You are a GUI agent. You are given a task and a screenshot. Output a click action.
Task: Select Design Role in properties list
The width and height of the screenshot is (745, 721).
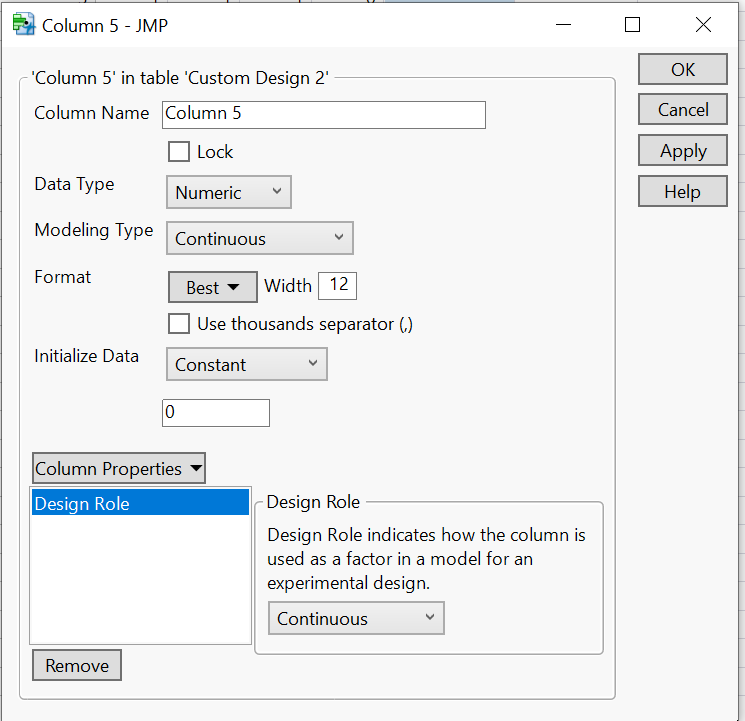pos(140,504)
